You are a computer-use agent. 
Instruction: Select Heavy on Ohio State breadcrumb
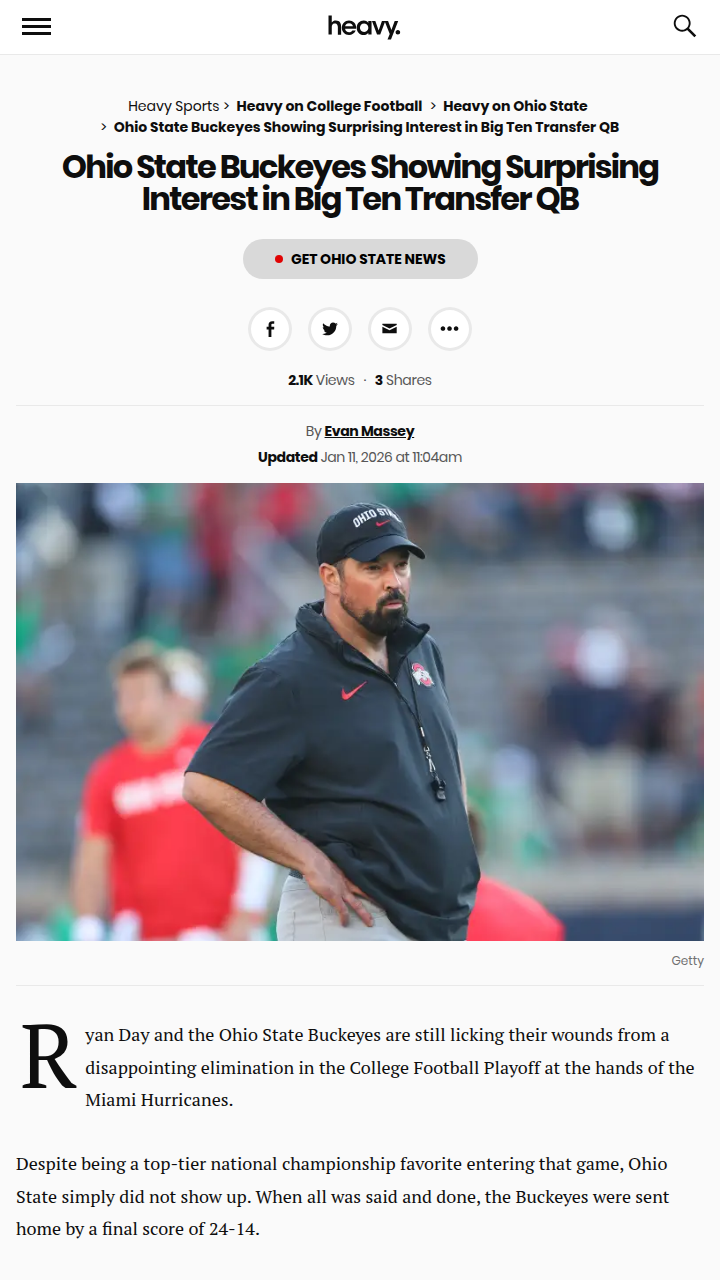pyautogui.click(x=515, y=106)
